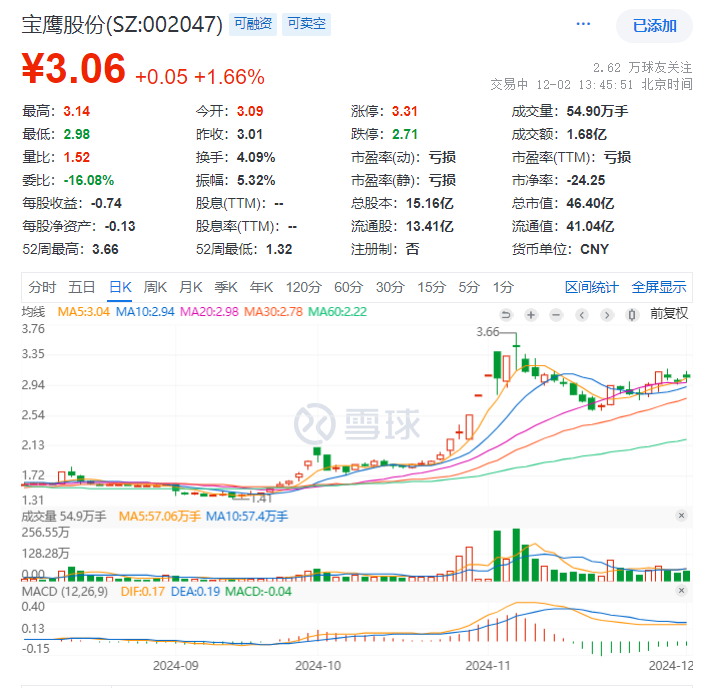
Task: Click the 成交量 value 54.90万手
Action: (597, 111)
